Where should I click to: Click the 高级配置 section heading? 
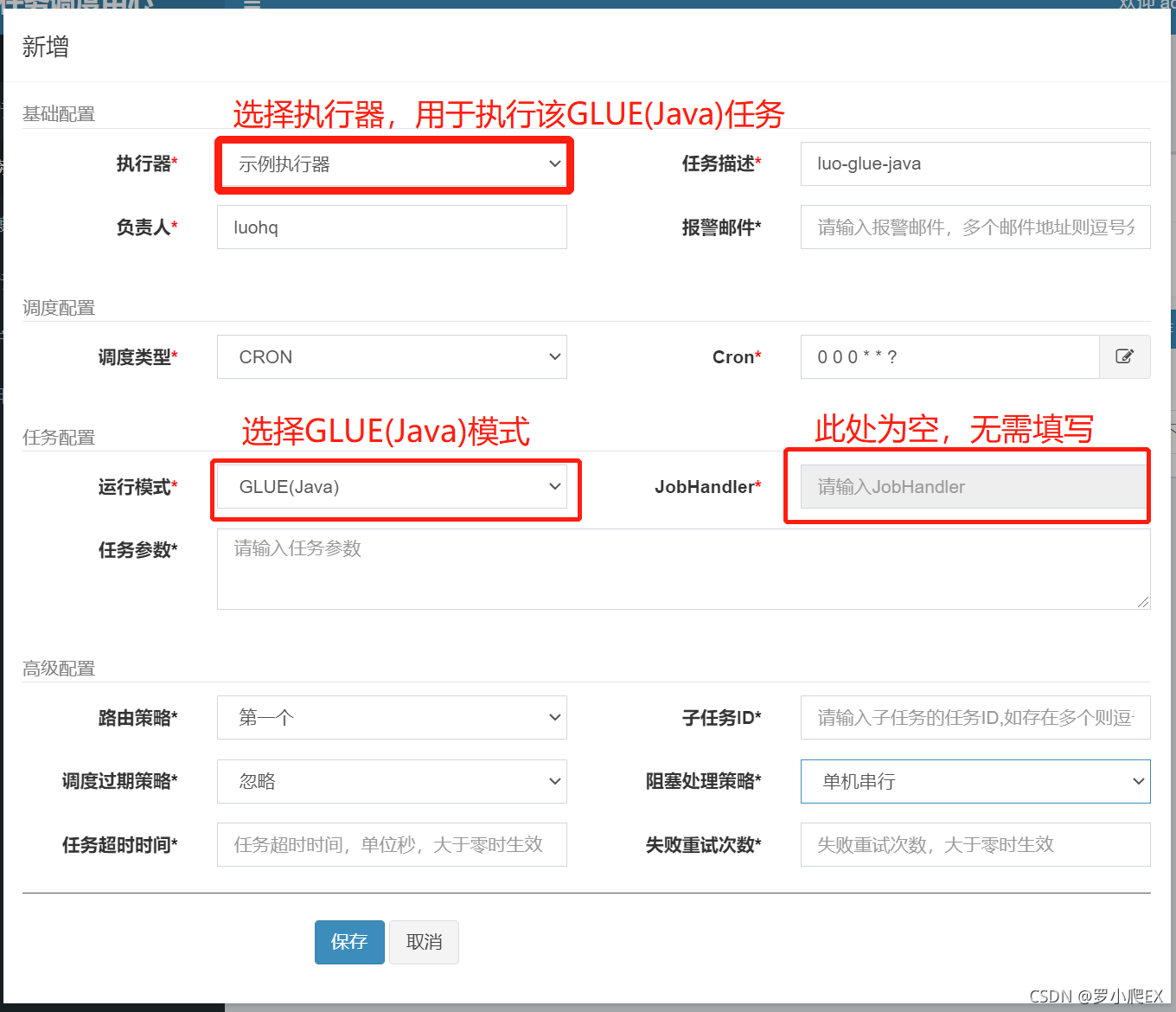click(59, 668)
